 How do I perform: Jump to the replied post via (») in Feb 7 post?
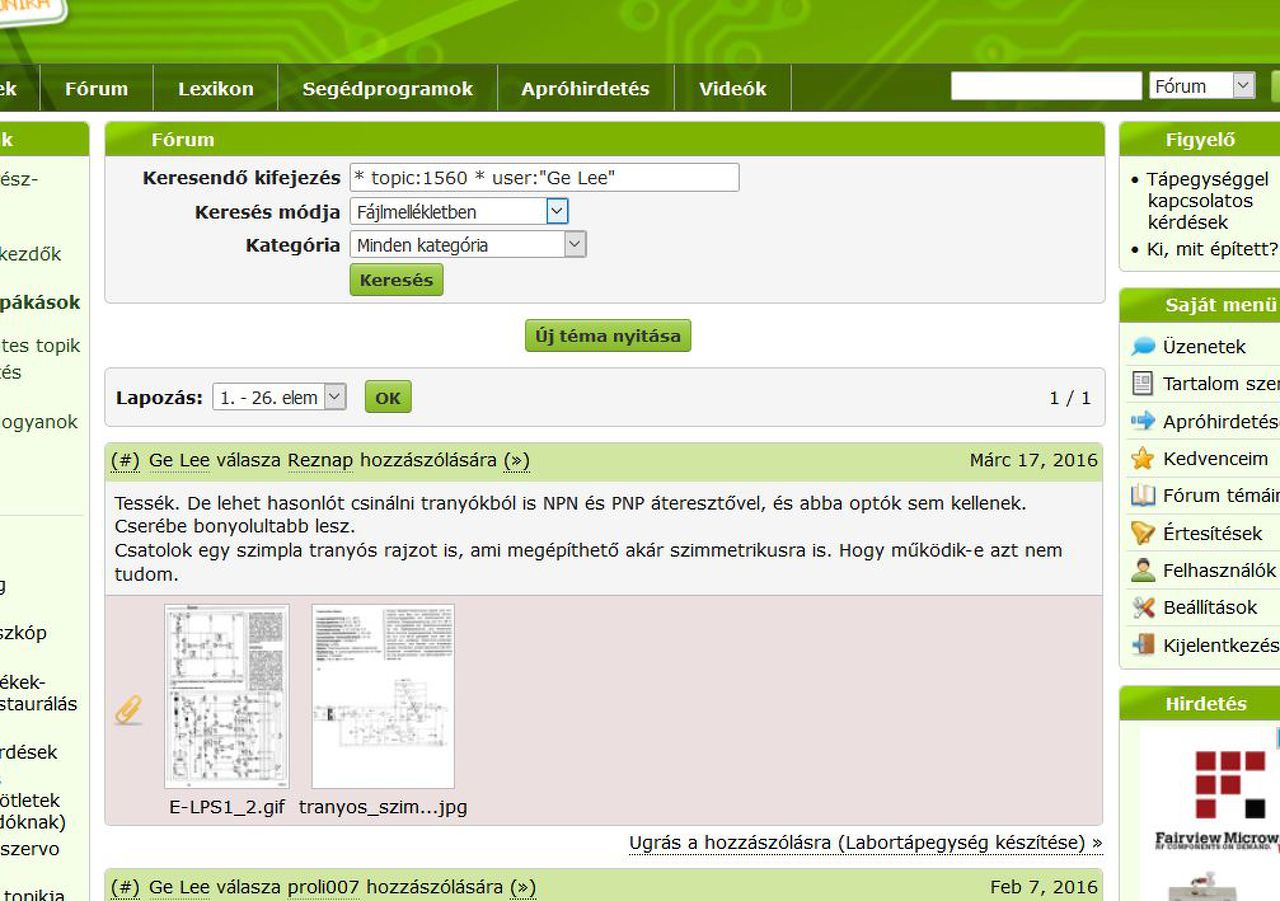523,887
